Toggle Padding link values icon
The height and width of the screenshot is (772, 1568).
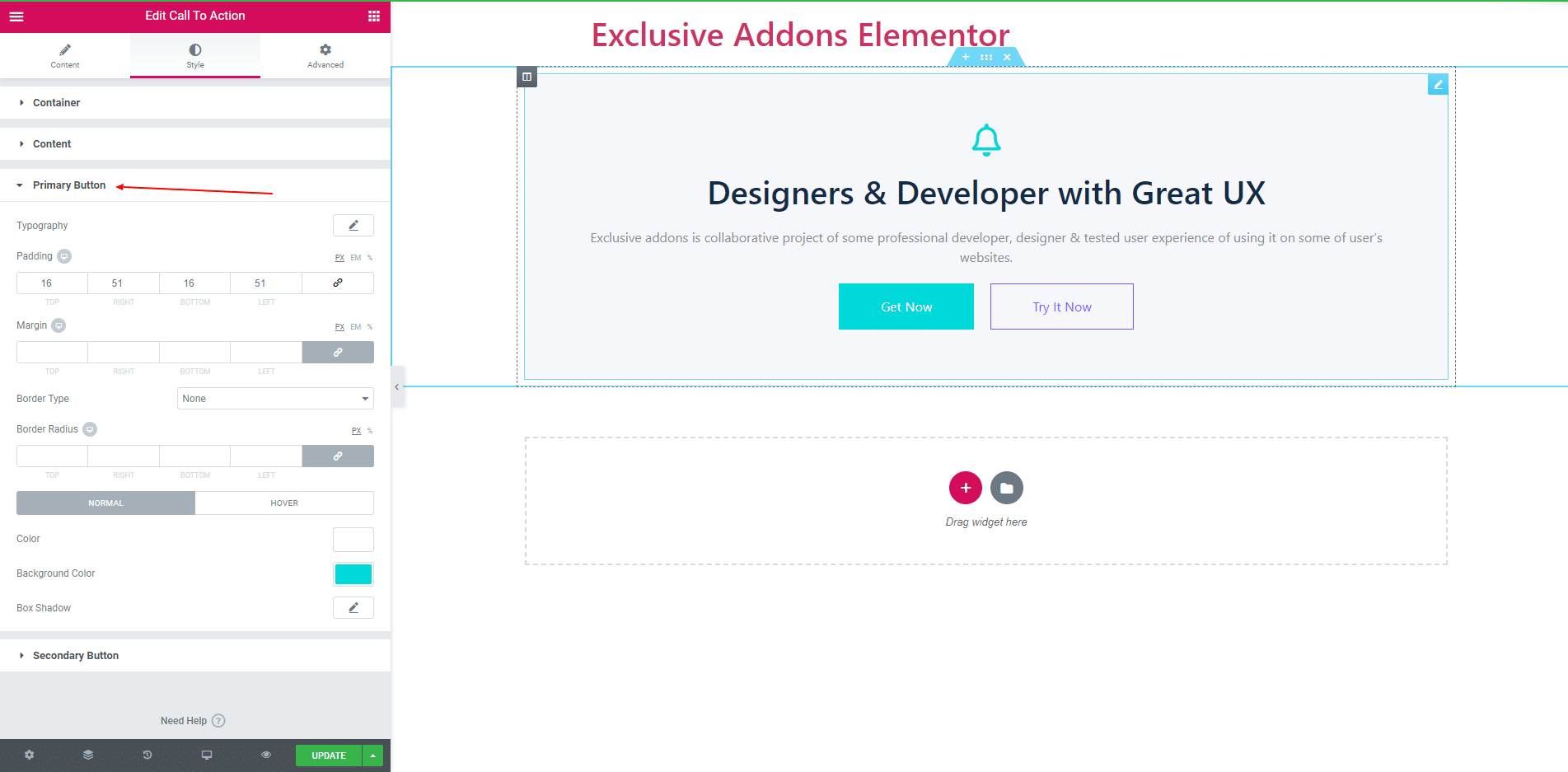click(x=338, y=283)
